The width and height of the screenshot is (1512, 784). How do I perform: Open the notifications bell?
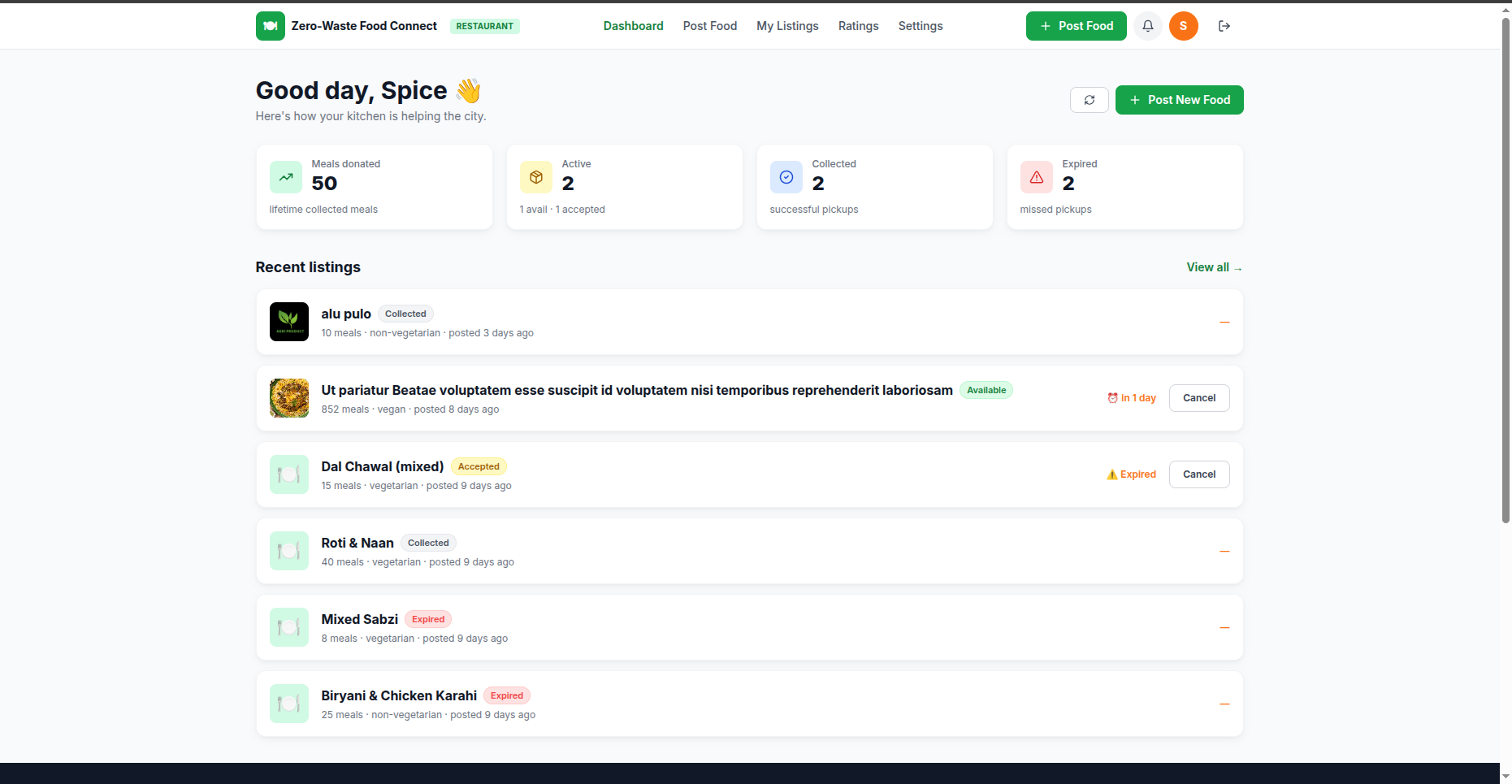pos(1148,26)
